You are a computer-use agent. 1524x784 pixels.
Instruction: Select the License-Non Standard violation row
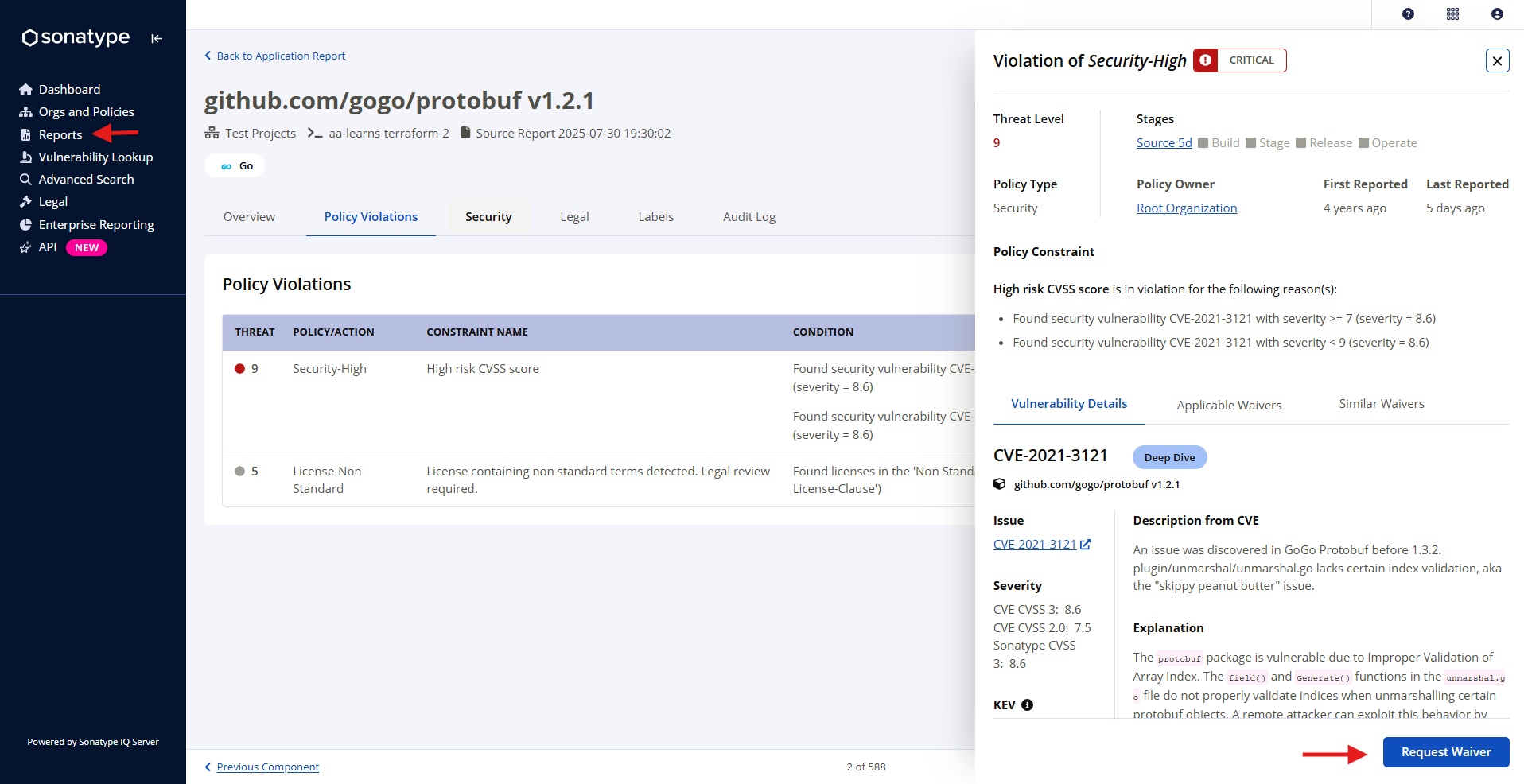(599, 480)
